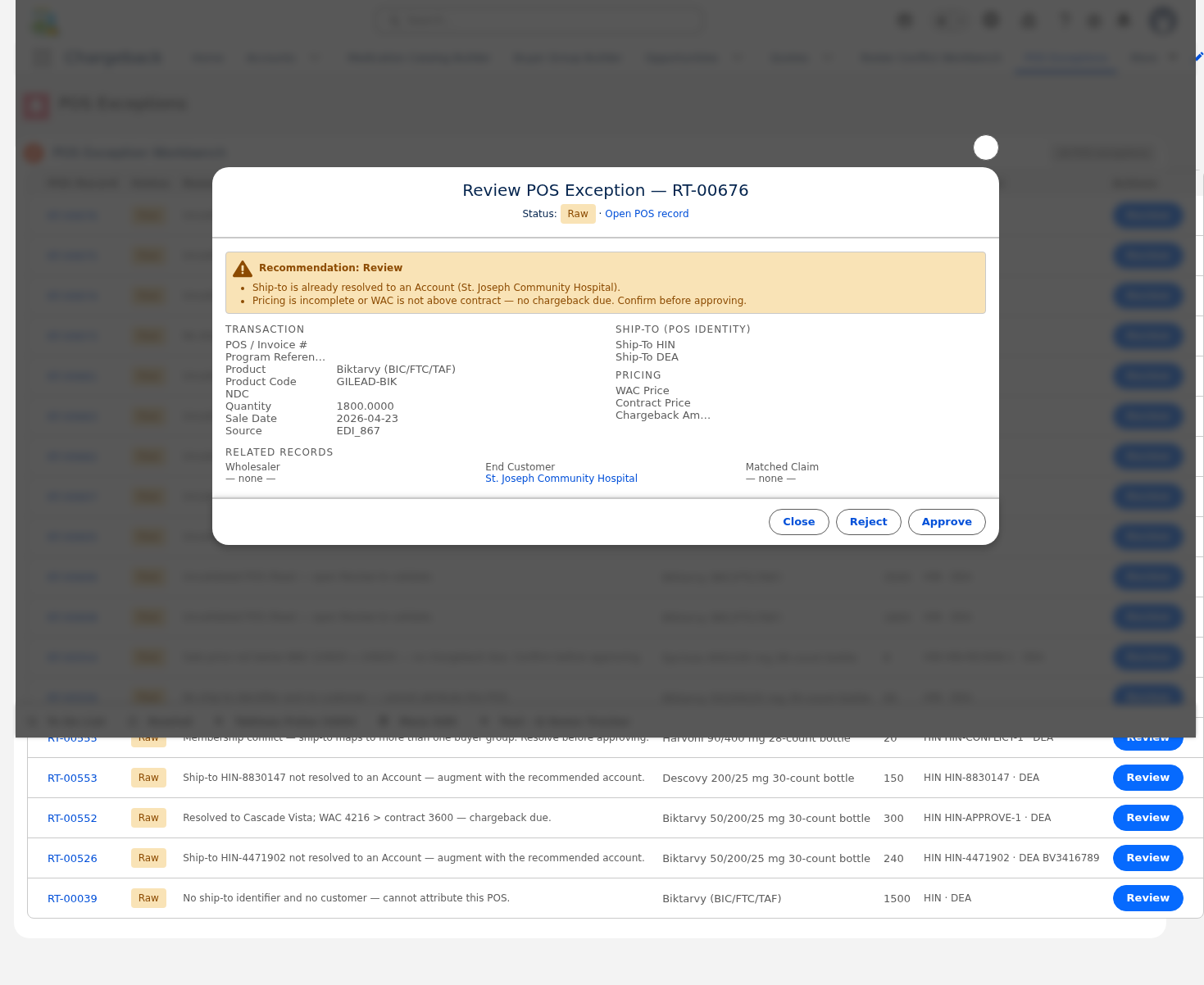
Task: Click quantity 1500 in row RT-00039
Action: pyautogui.click(x=897, y=898)
